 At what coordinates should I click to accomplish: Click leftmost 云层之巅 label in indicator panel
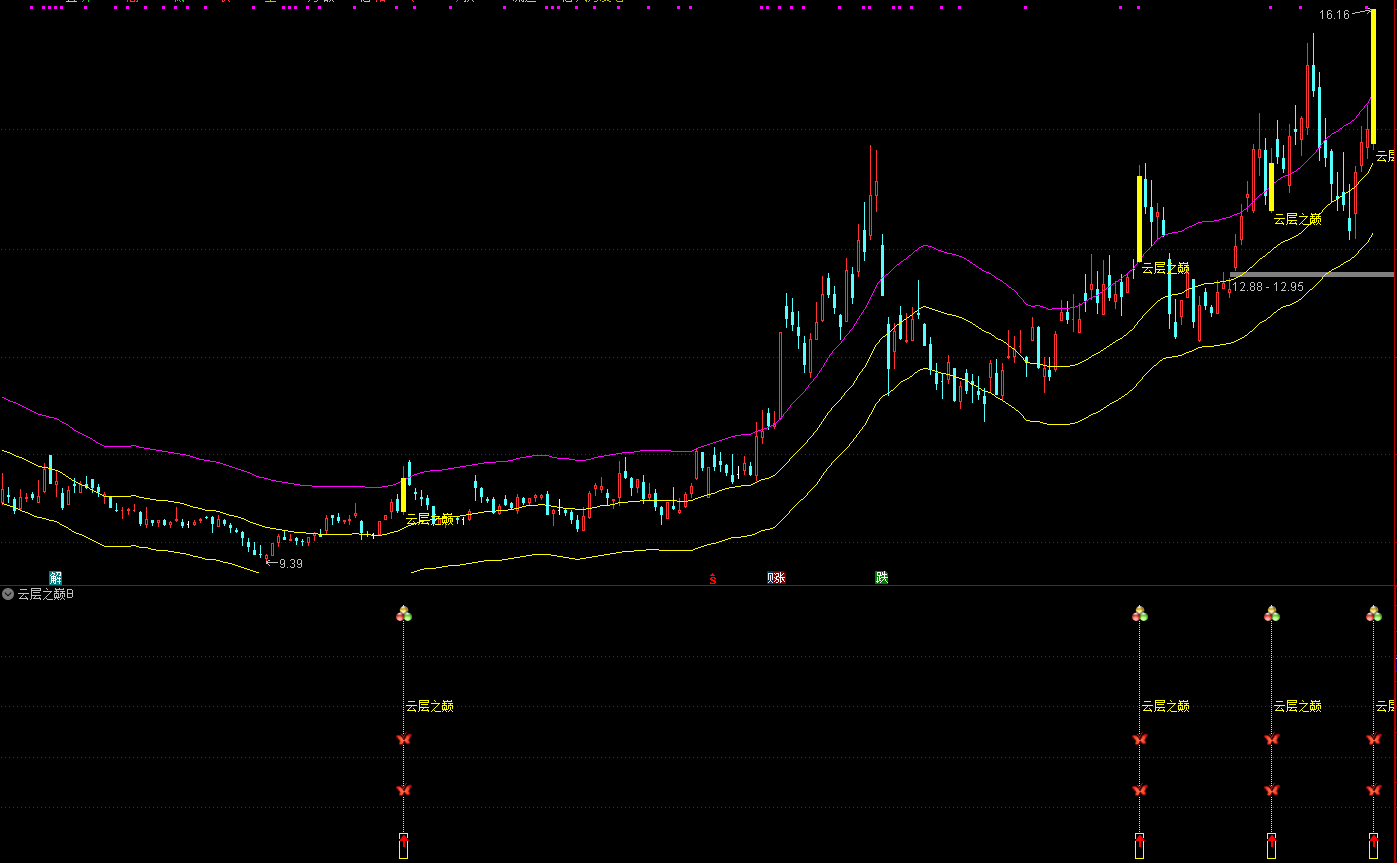click(430, 706)
